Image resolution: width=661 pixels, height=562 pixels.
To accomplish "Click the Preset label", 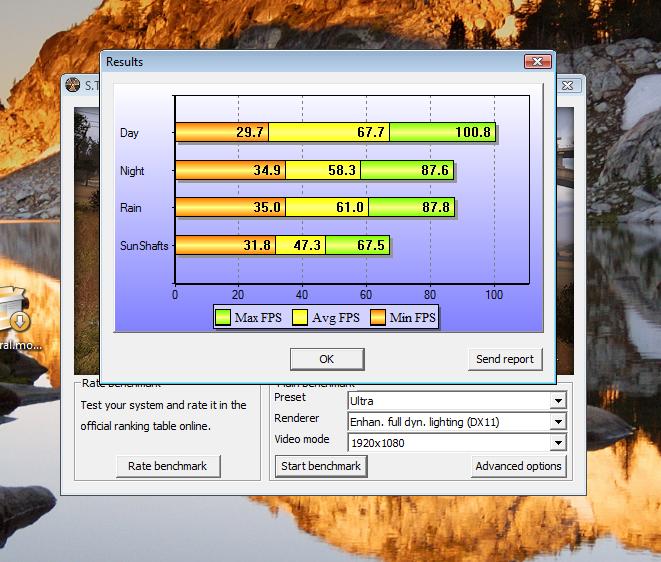I will pos(290,397).
